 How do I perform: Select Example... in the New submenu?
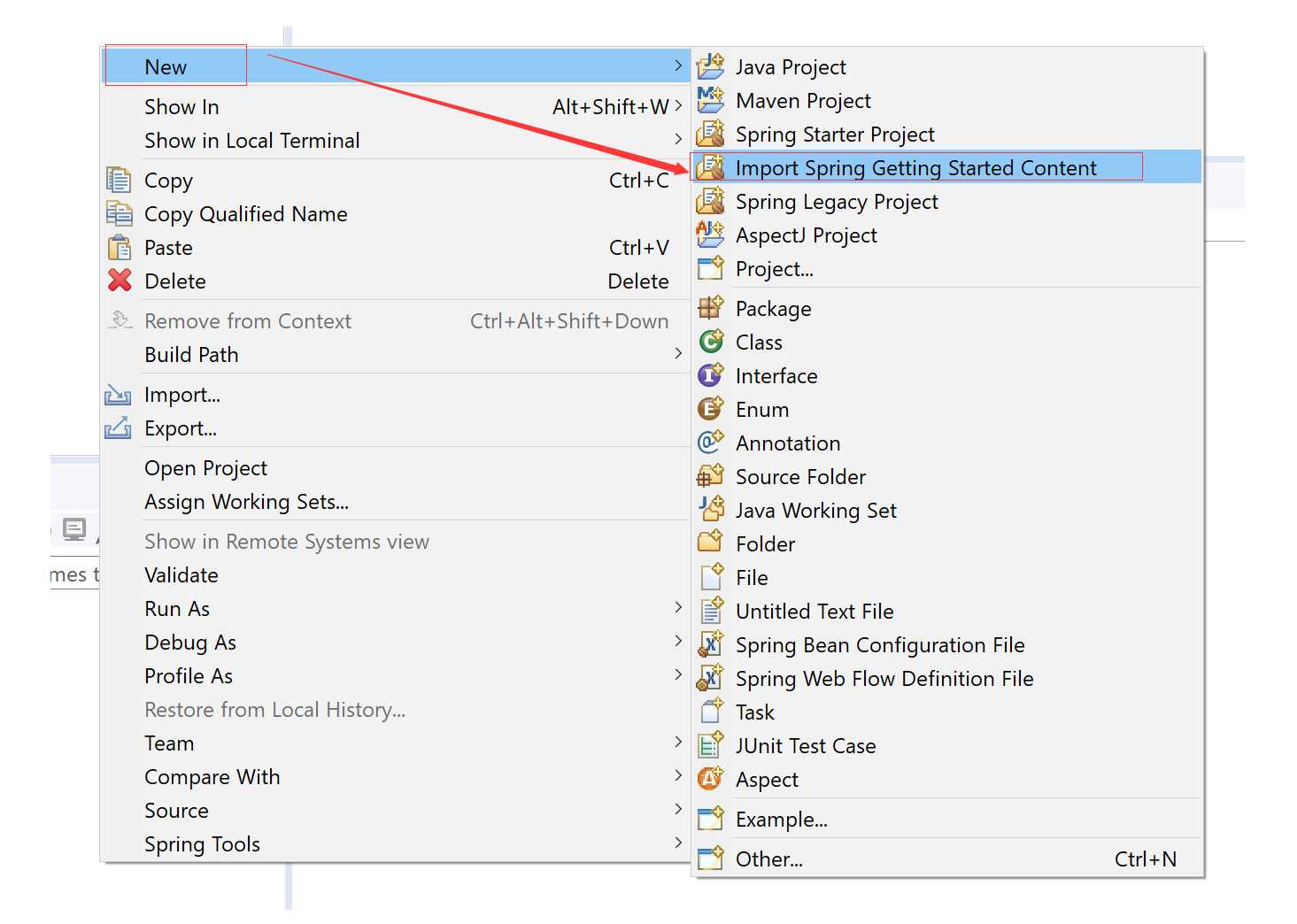[946, 819]
